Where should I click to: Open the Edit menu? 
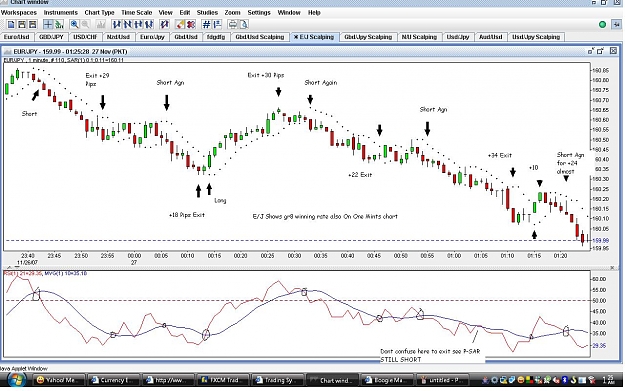(x=185, y=12)
